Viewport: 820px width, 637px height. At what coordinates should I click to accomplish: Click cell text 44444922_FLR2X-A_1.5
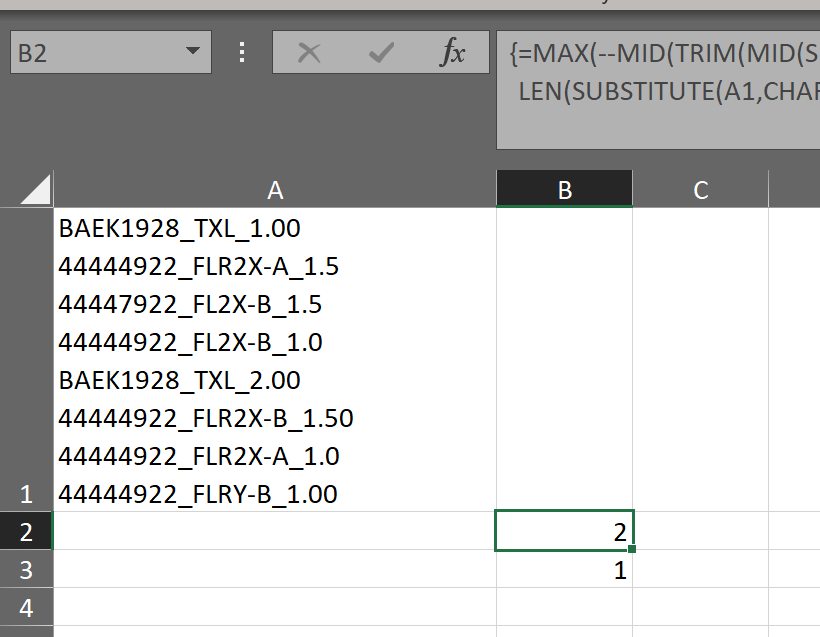(x=198, y=267)
